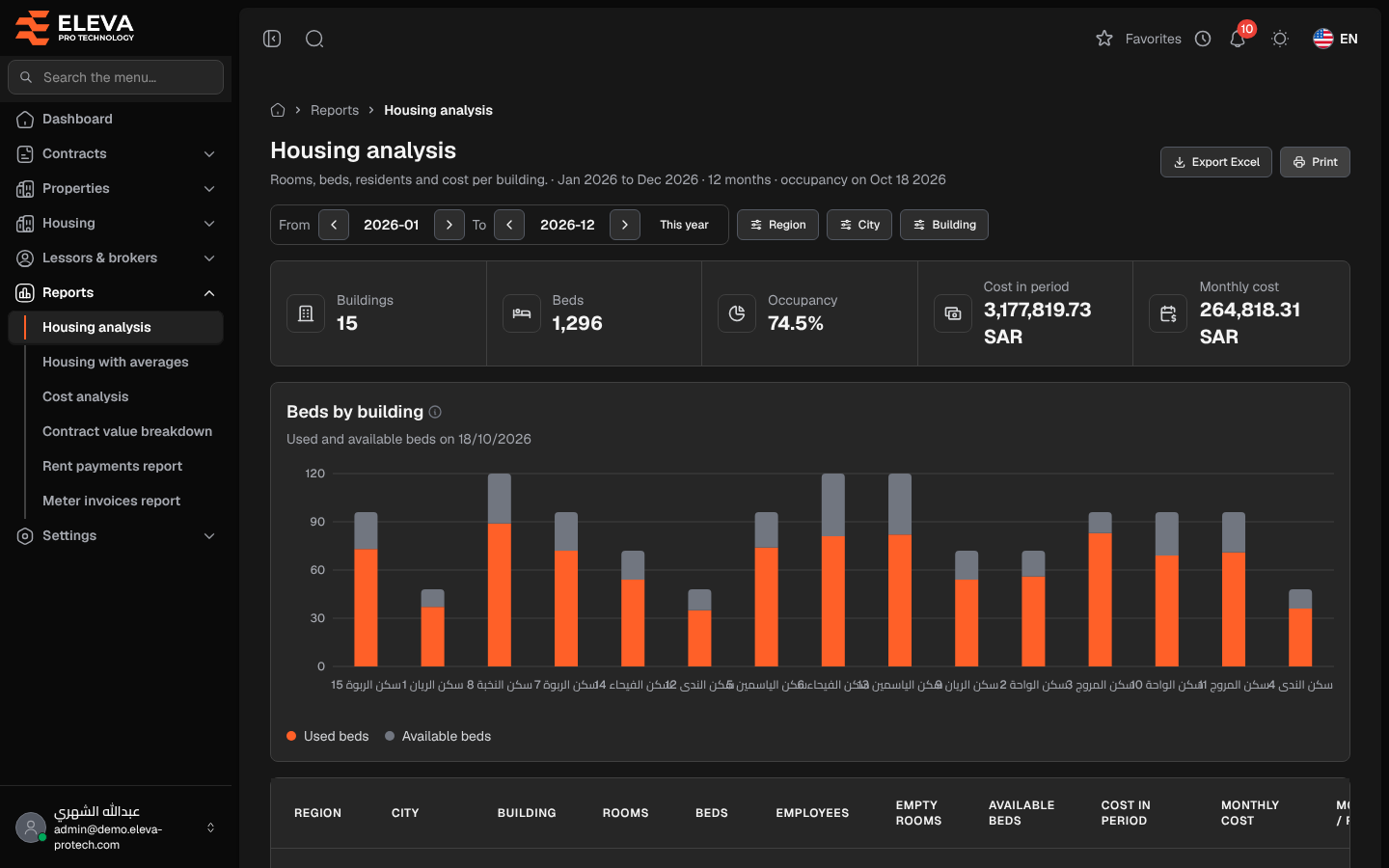Click the Print button
This screenshot has height=868, width=1389.
point(1315,162)
